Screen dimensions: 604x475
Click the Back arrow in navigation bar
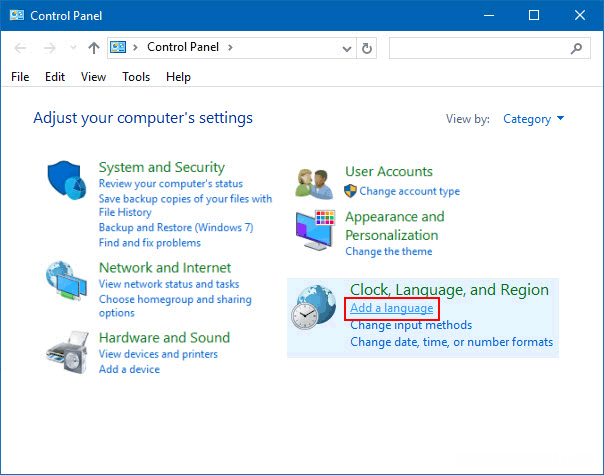pos(20,48)
